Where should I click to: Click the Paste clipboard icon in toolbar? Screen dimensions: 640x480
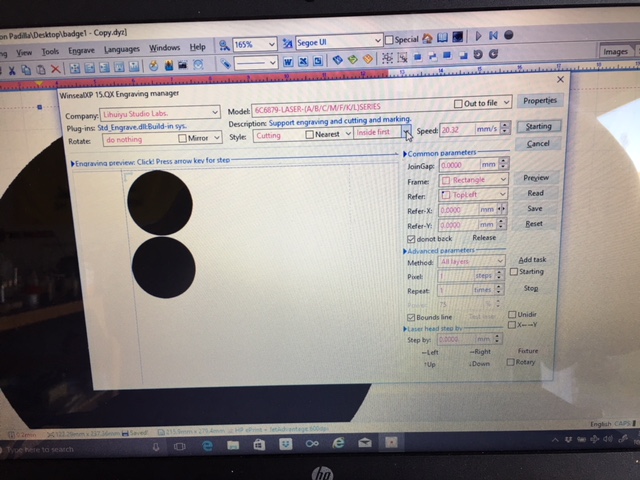[41, 70]
